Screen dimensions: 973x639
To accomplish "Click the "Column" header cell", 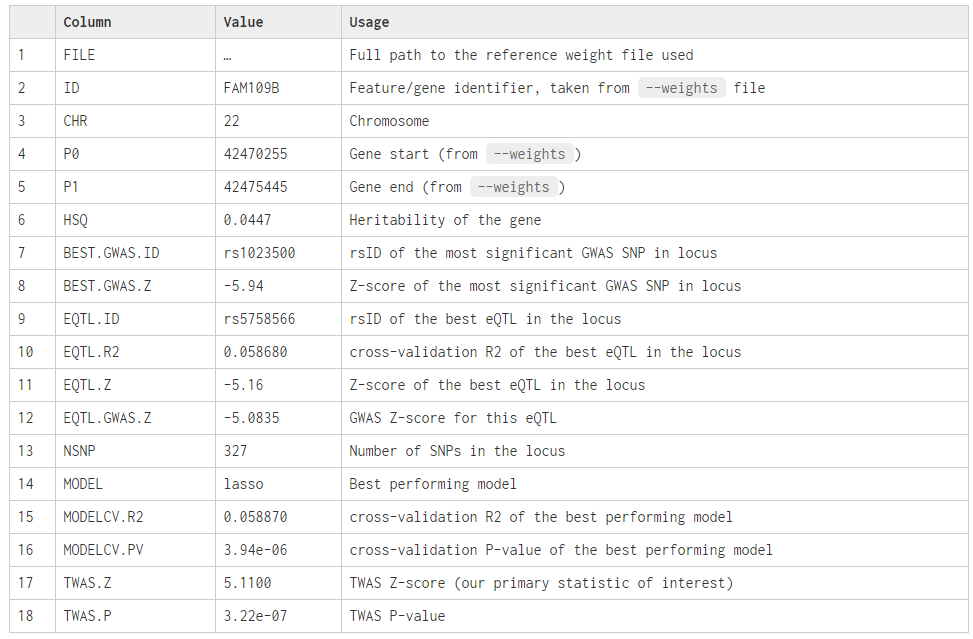I will (x=88, y=22).
